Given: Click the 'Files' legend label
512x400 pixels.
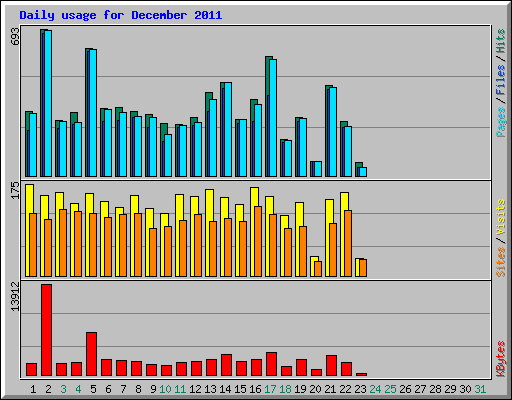Looking at the screenshot, I should [500, 80].
